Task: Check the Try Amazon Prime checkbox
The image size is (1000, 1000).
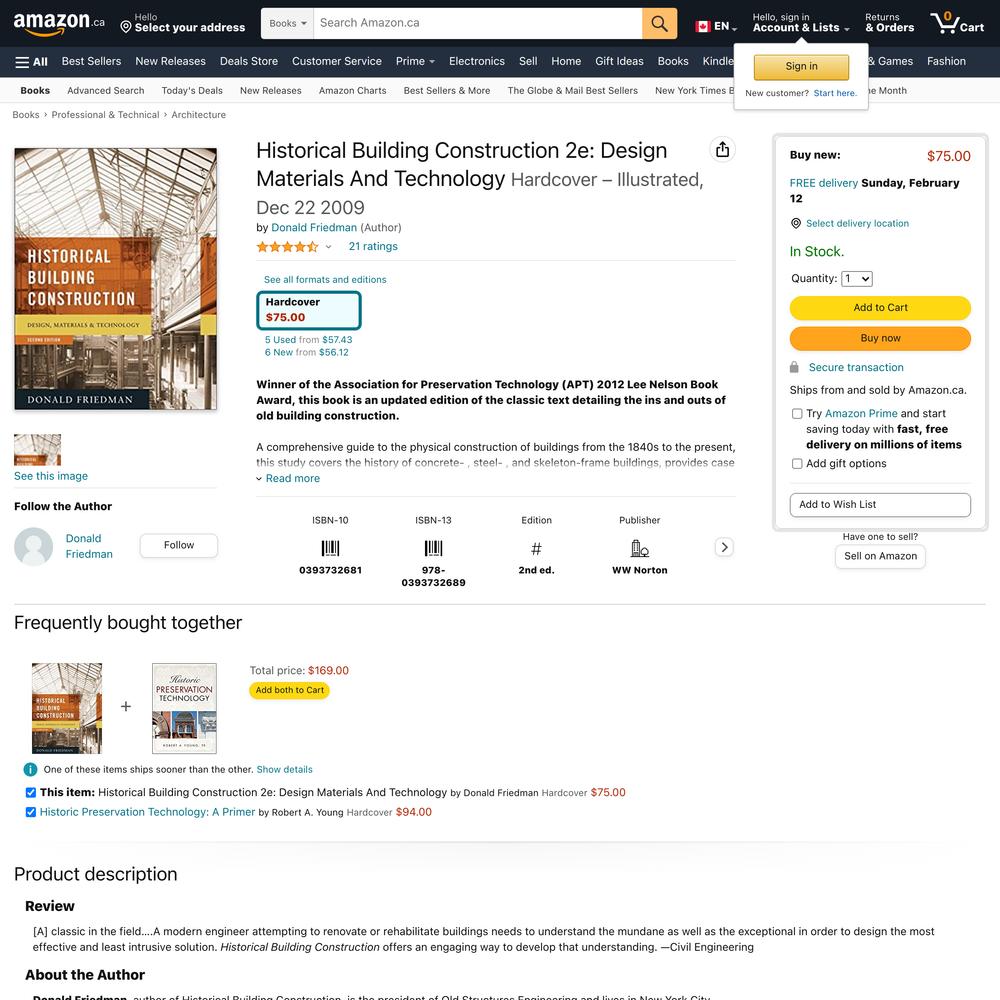Action: 797,414
